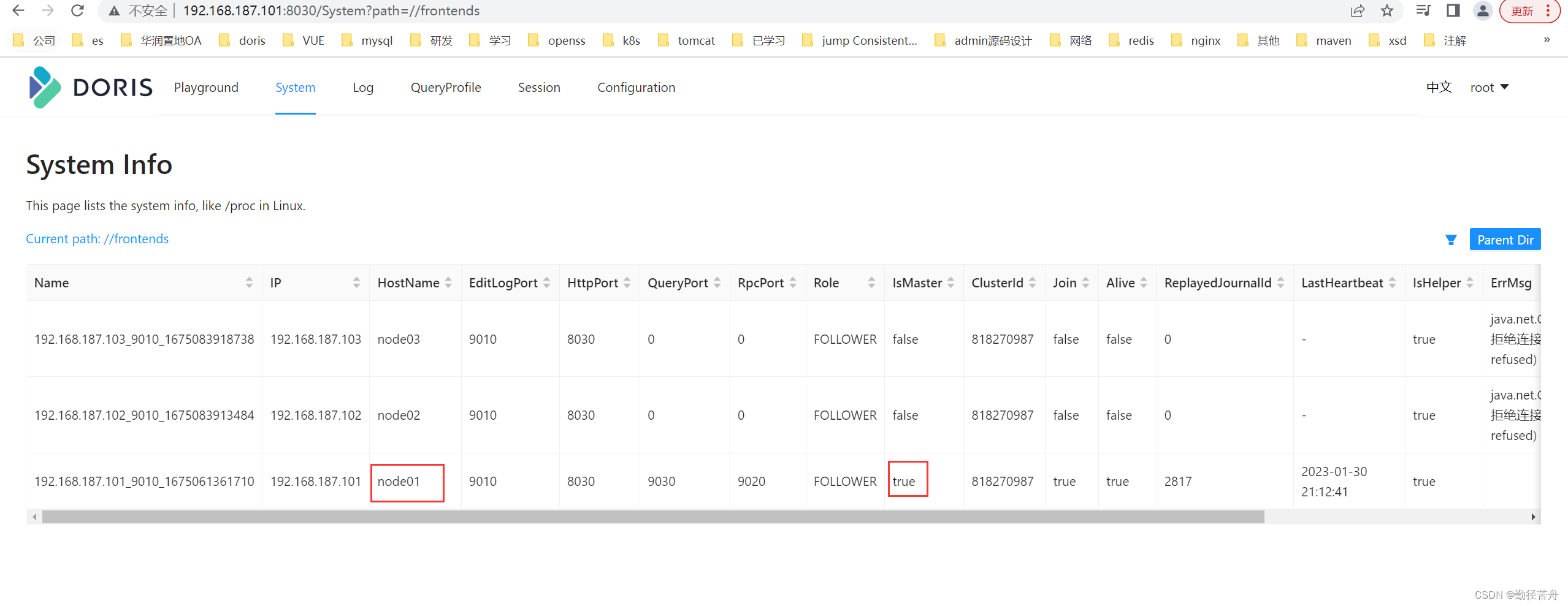Click the node01 hostname cell
This screenshot has height=606, width=1568.
click(399, 481)
